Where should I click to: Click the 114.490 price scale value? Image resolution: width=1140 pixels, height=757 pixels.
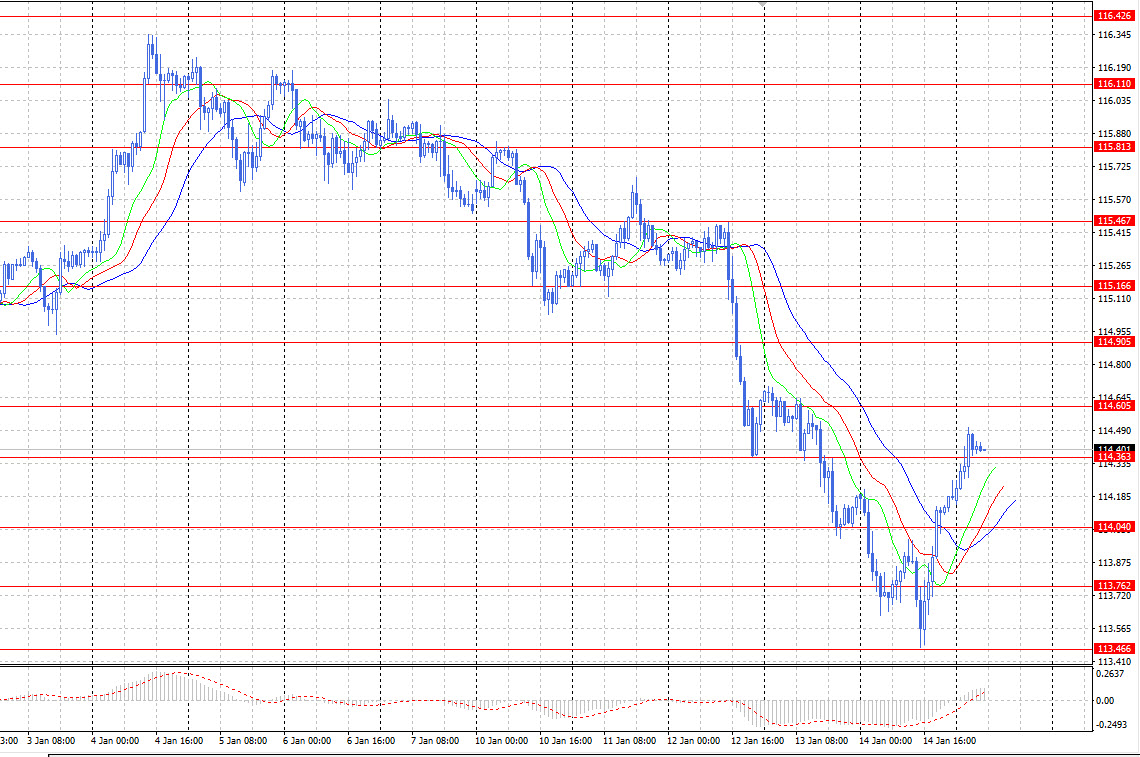(x=1114, y=431)
